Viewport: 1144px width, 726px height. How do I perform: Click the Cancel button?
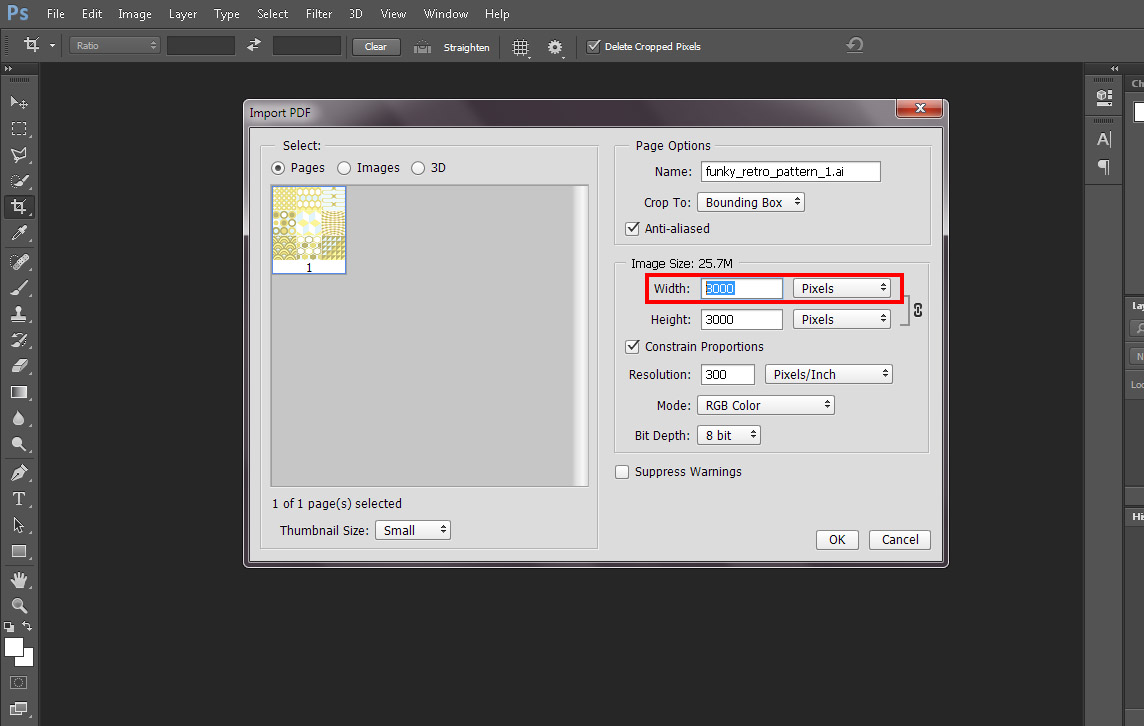[x=900, y=540]
